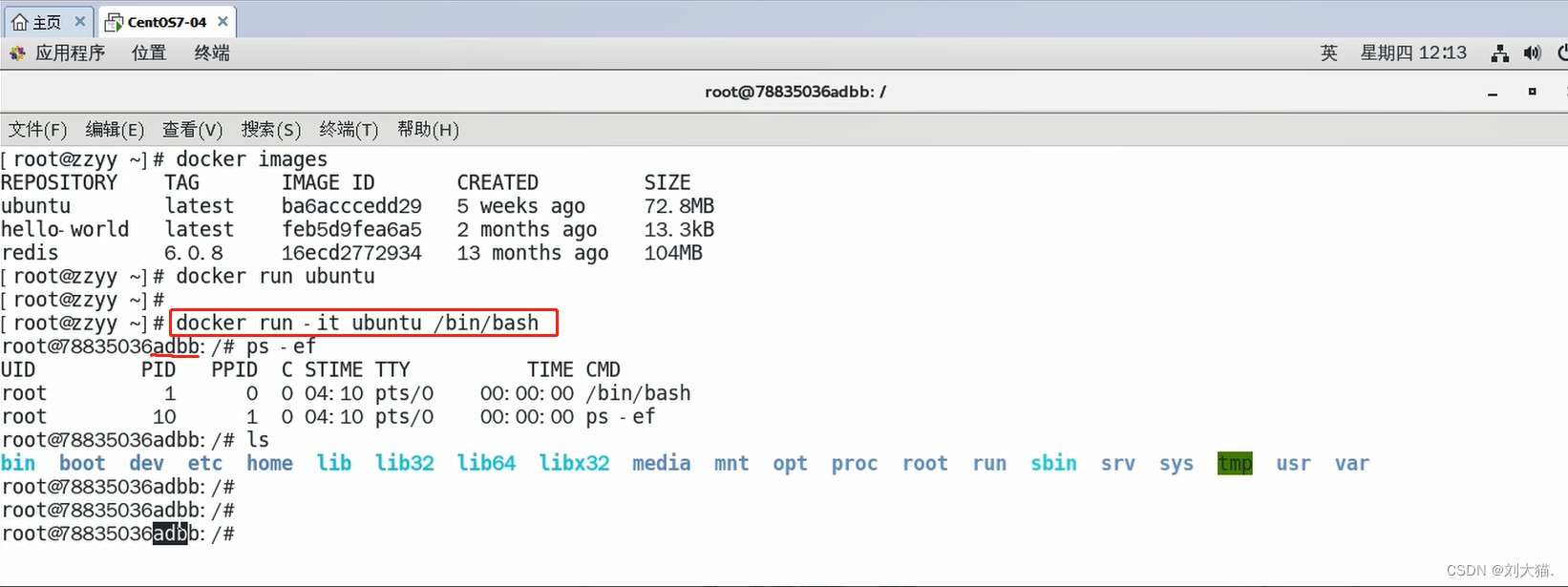Click the var directory name
The height and width of the screenshot is (587, 1568).
pos(1352,463)
